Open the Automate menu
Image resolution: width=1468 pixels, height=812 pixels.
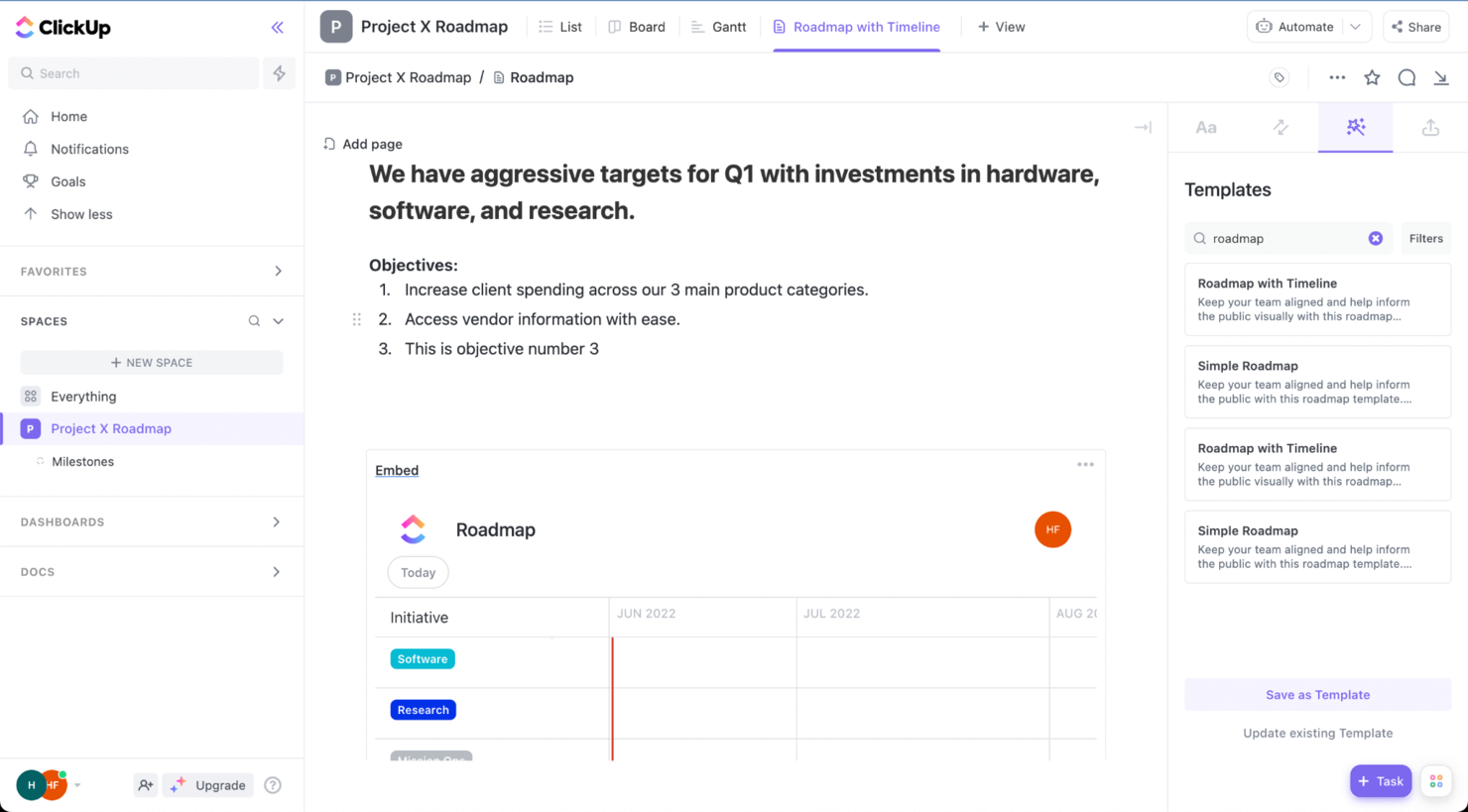coord(1300,27)
